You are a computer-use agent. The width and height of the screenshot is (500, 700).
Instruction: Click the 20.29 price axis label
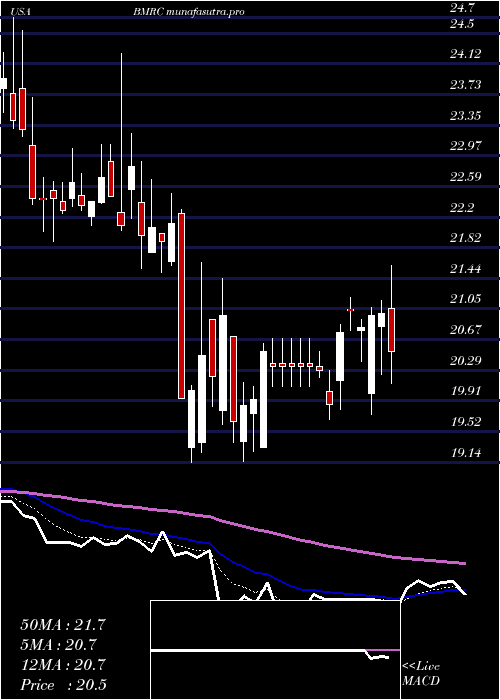(466, 360)
